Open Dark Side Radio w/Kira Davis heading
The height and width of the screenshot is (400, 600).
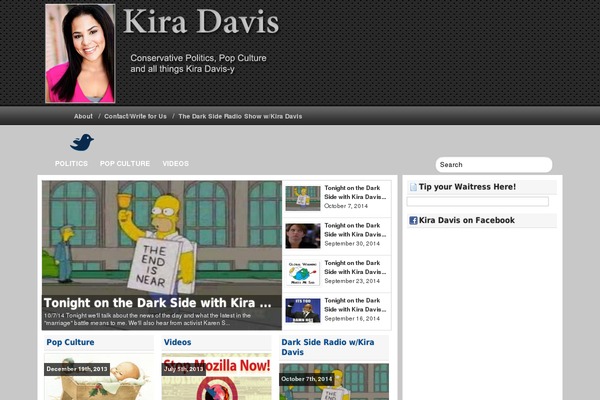tap(328, 347)
